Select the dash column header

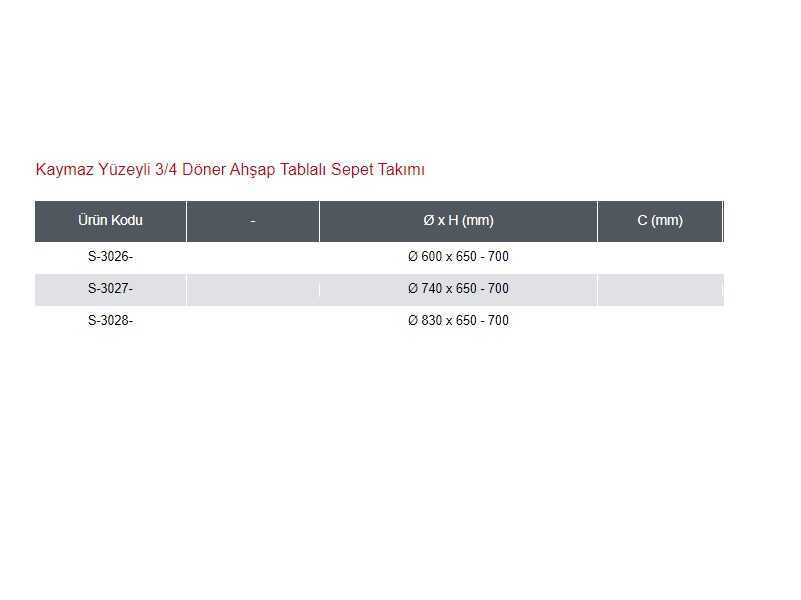click(253, 221)
